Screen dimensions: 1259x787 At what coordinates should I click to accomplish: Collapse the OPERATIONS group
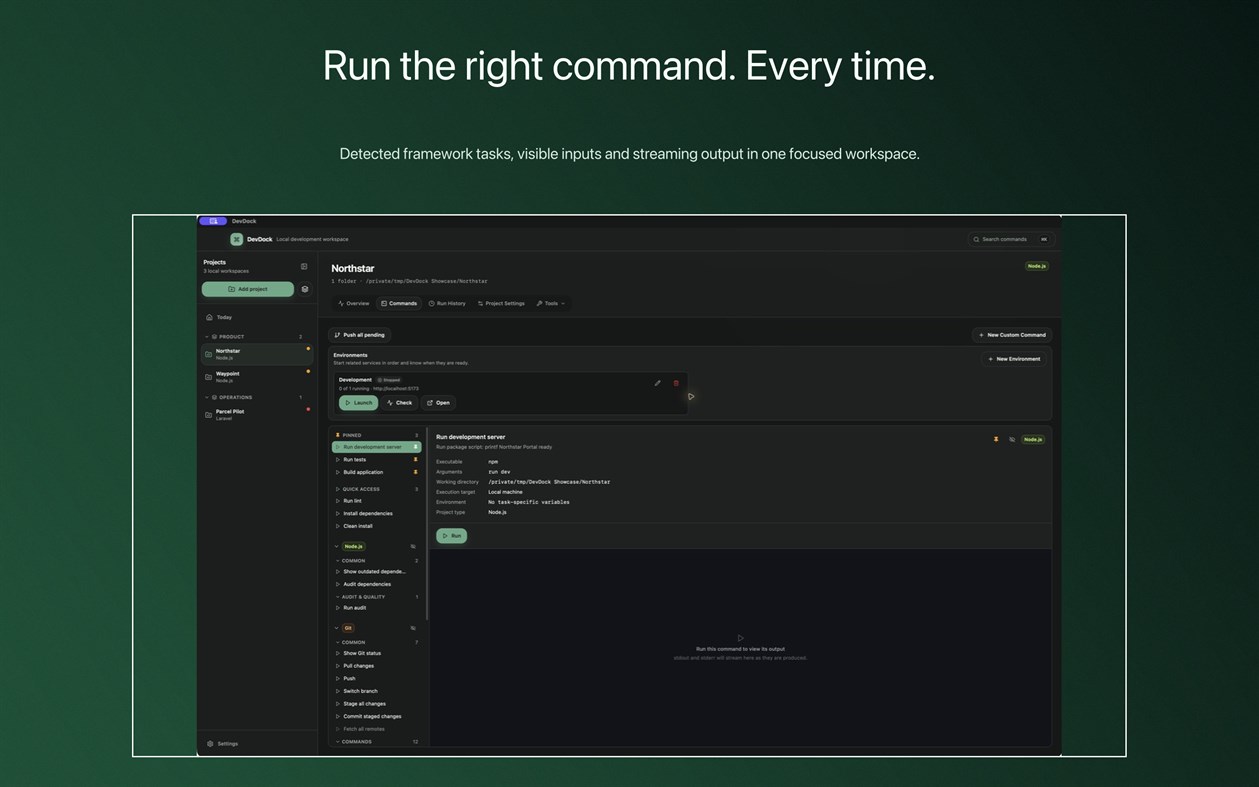[207, 397]
